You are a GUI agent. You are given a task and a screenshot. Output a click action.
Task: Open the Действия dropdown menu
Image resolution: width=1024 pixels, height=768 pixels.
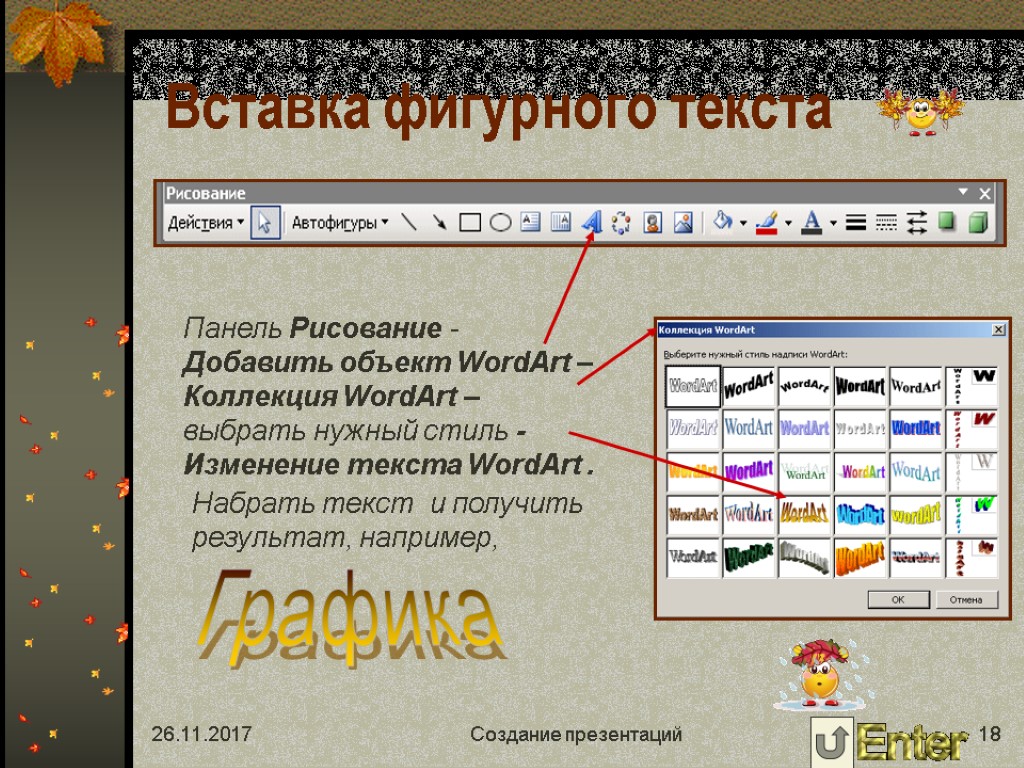point(206,223)
